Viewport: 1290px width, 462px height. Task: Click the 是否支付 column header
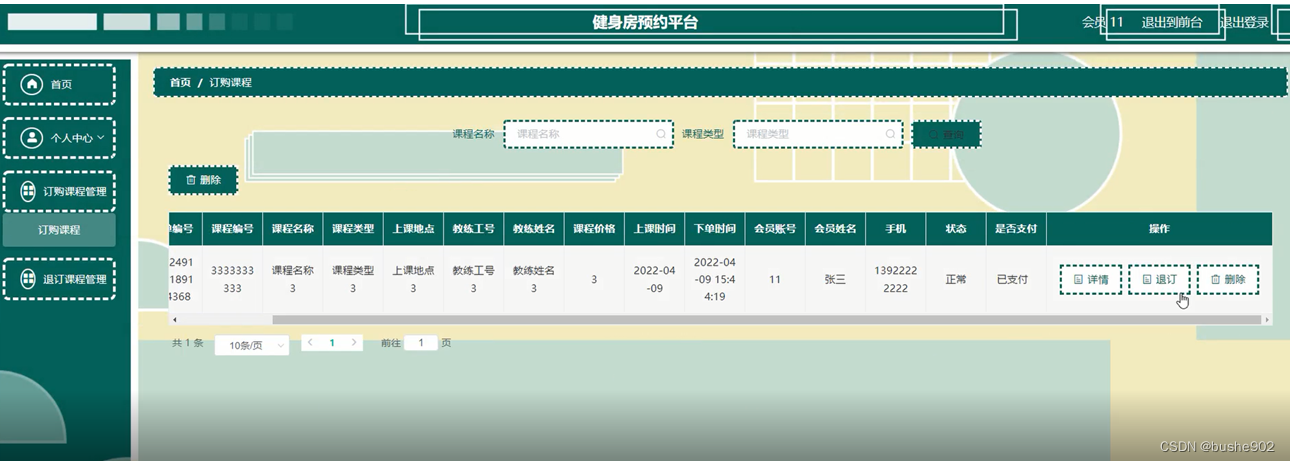1016,229
